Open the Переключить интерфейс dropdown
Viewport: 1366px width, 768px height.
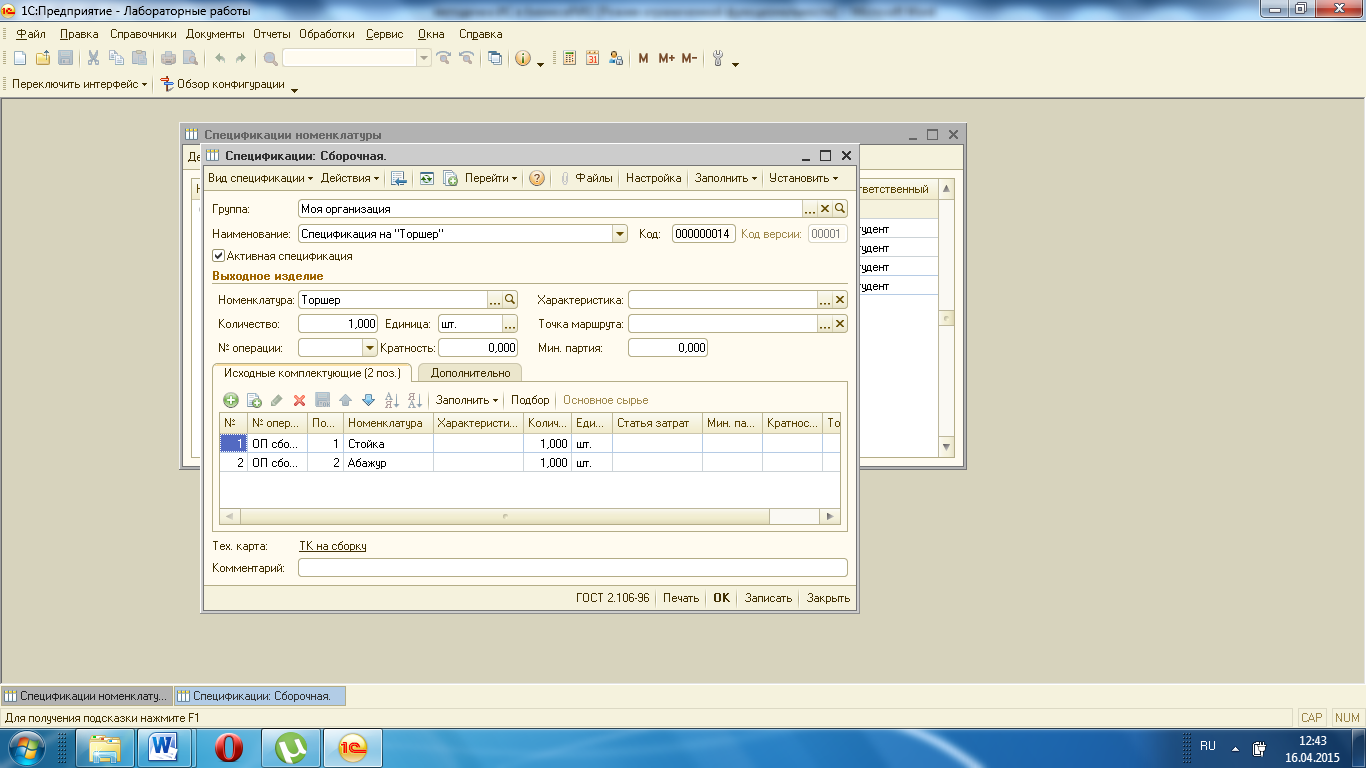79,84
